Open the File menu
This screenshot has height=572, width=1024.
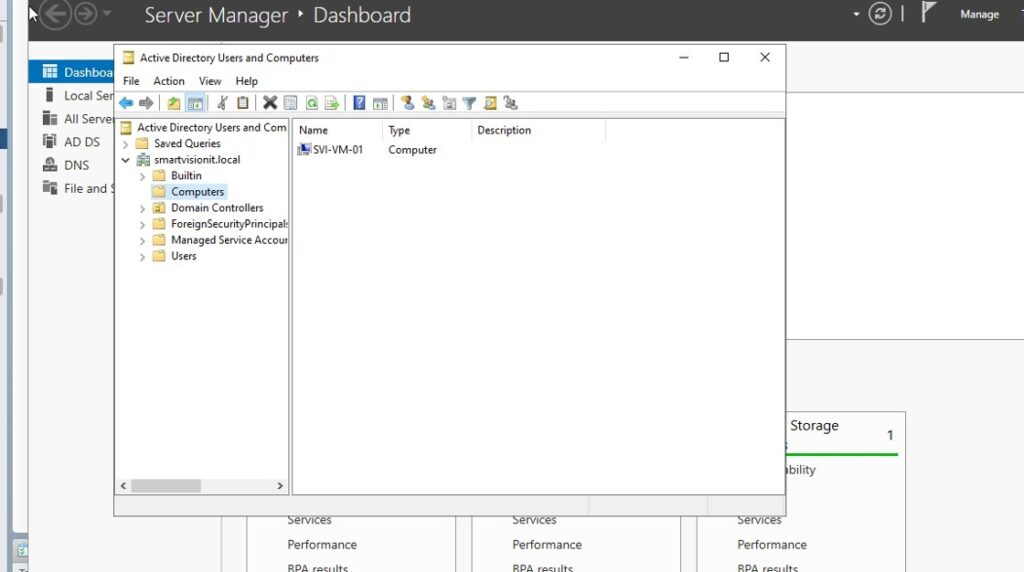click(131, 81)
